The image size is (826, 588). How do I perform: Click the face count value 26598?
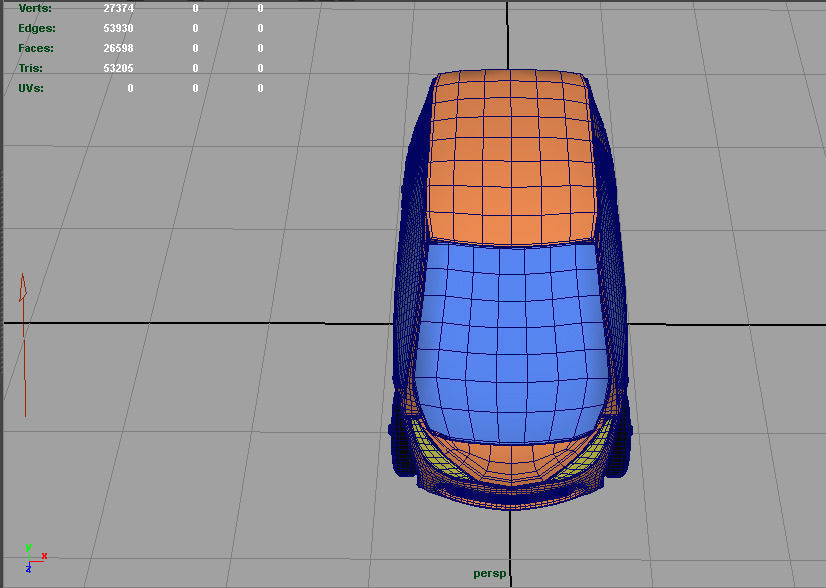pyautogui.click(x=119, y=48)
